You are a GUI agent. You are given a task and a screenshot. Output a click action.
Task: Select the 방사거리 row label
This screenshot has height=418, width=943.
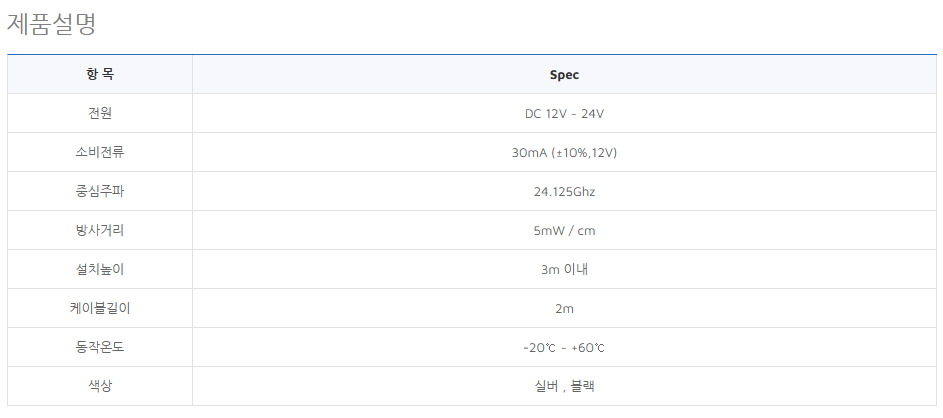click(x=100, y=230)
